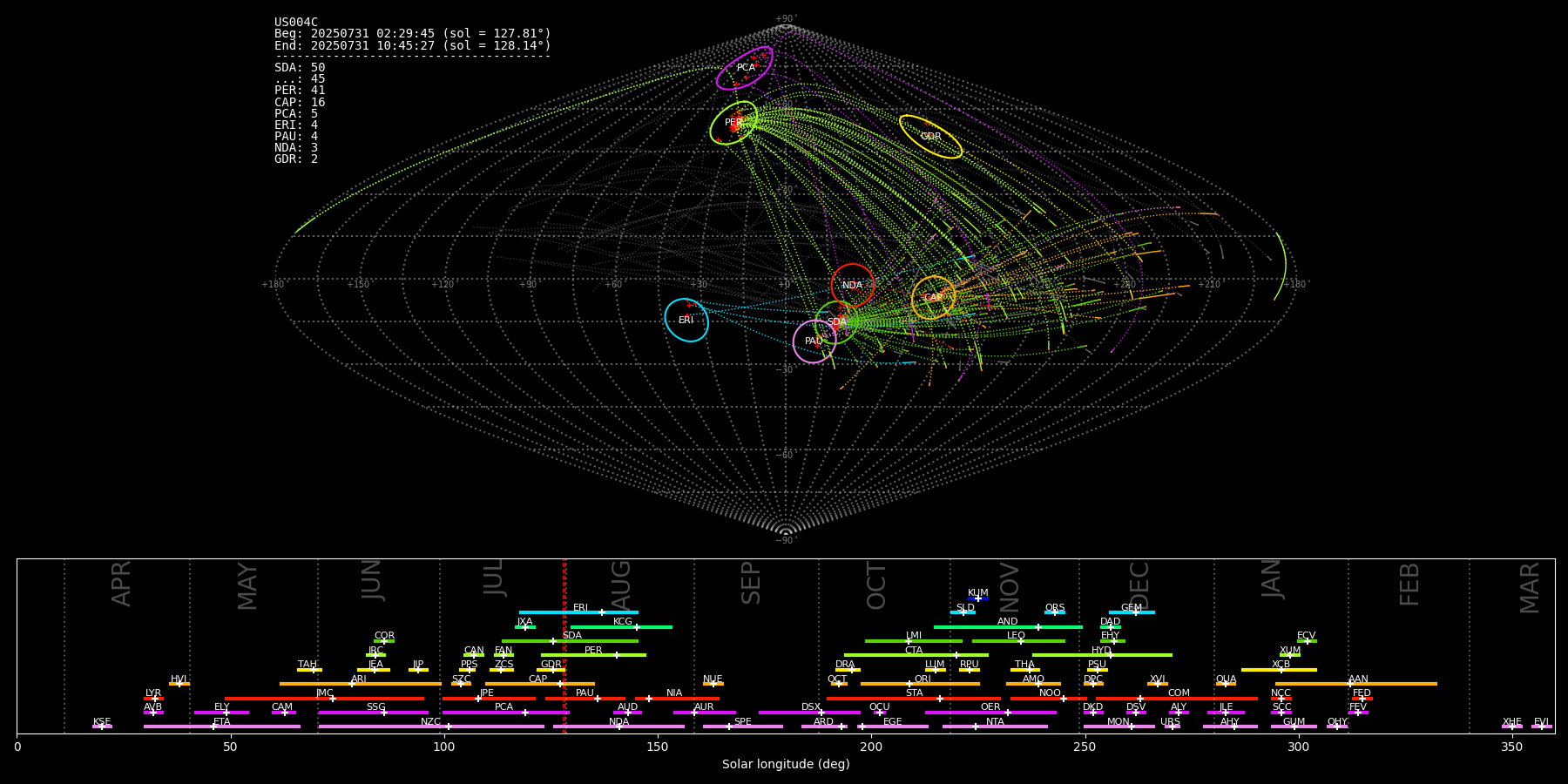The image size is (1568, 784).
Task: Click the LYR shower label in timeline
Action: point(153,693)
